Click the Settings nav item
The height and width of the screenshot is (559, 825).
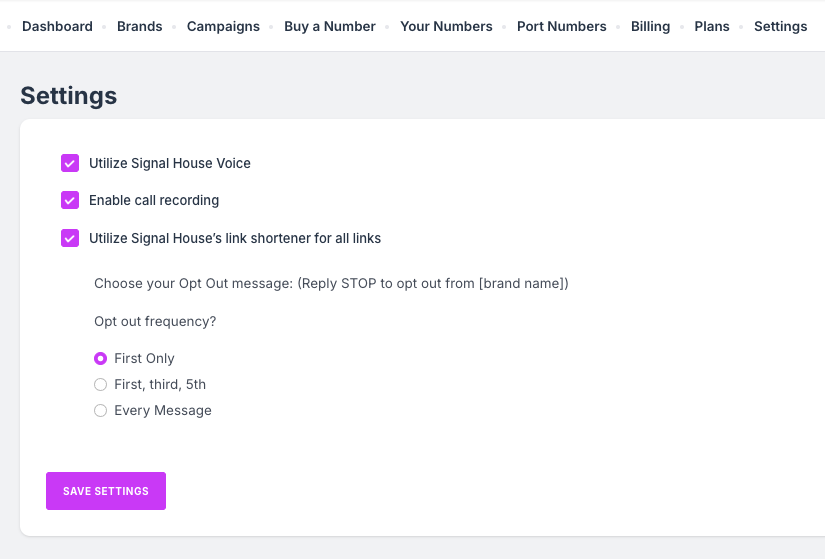[780, 26]
